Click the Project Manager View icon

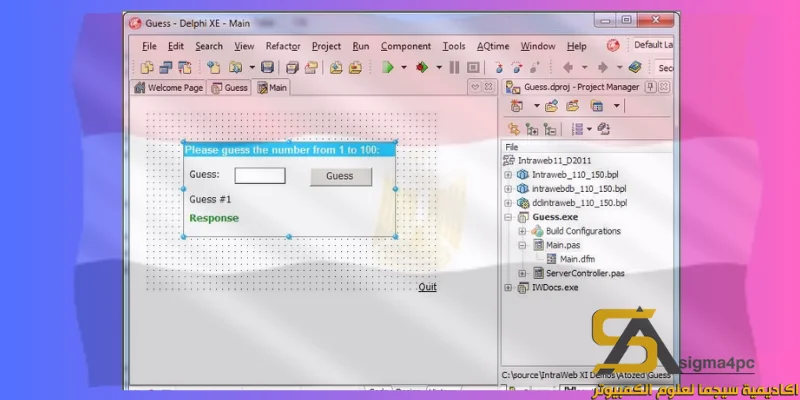596,106
